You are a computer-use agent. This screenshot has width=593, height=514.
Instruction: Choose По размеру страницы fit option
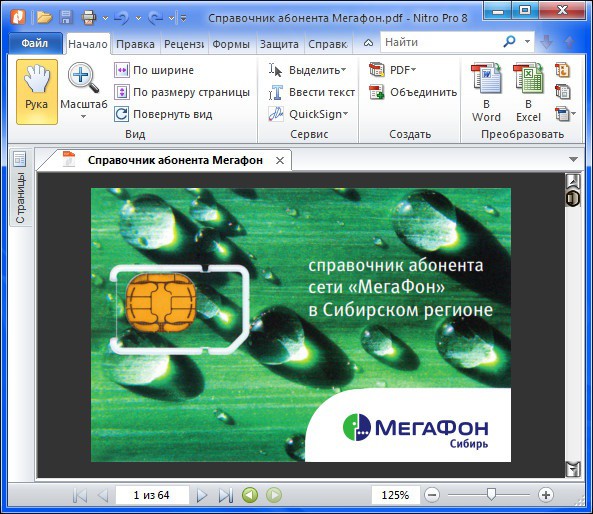182,92
